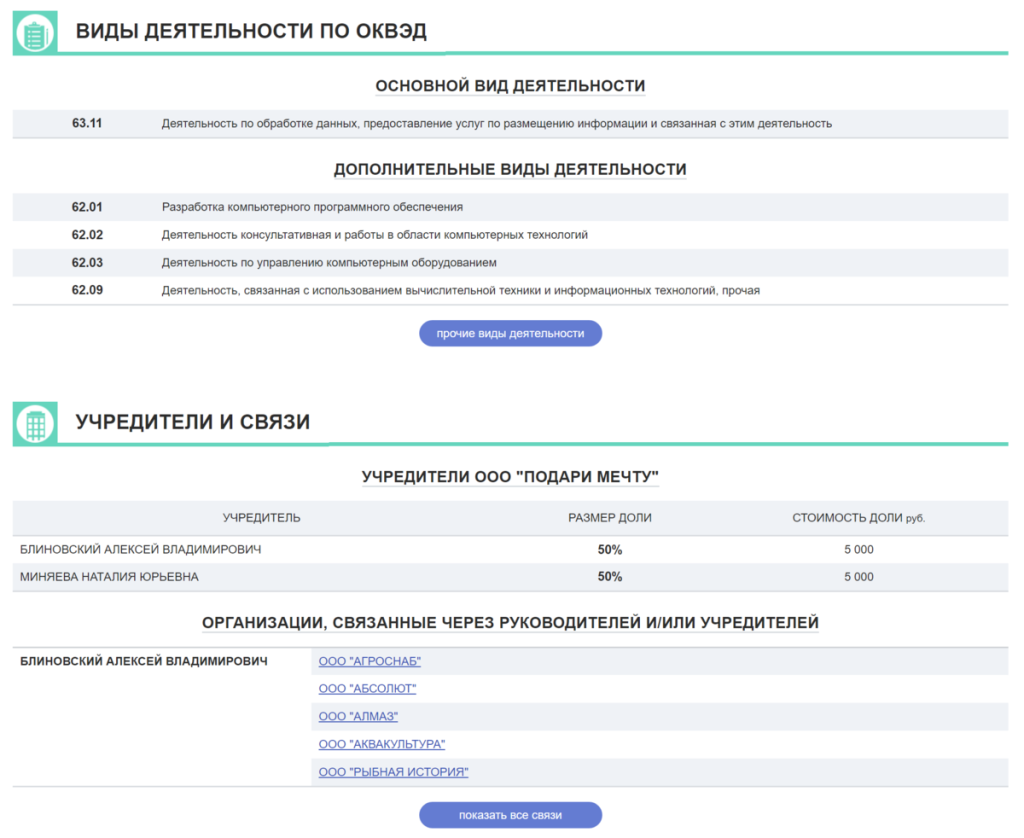Click 5 000 value in Миняева row

click(x=859, y=577)
